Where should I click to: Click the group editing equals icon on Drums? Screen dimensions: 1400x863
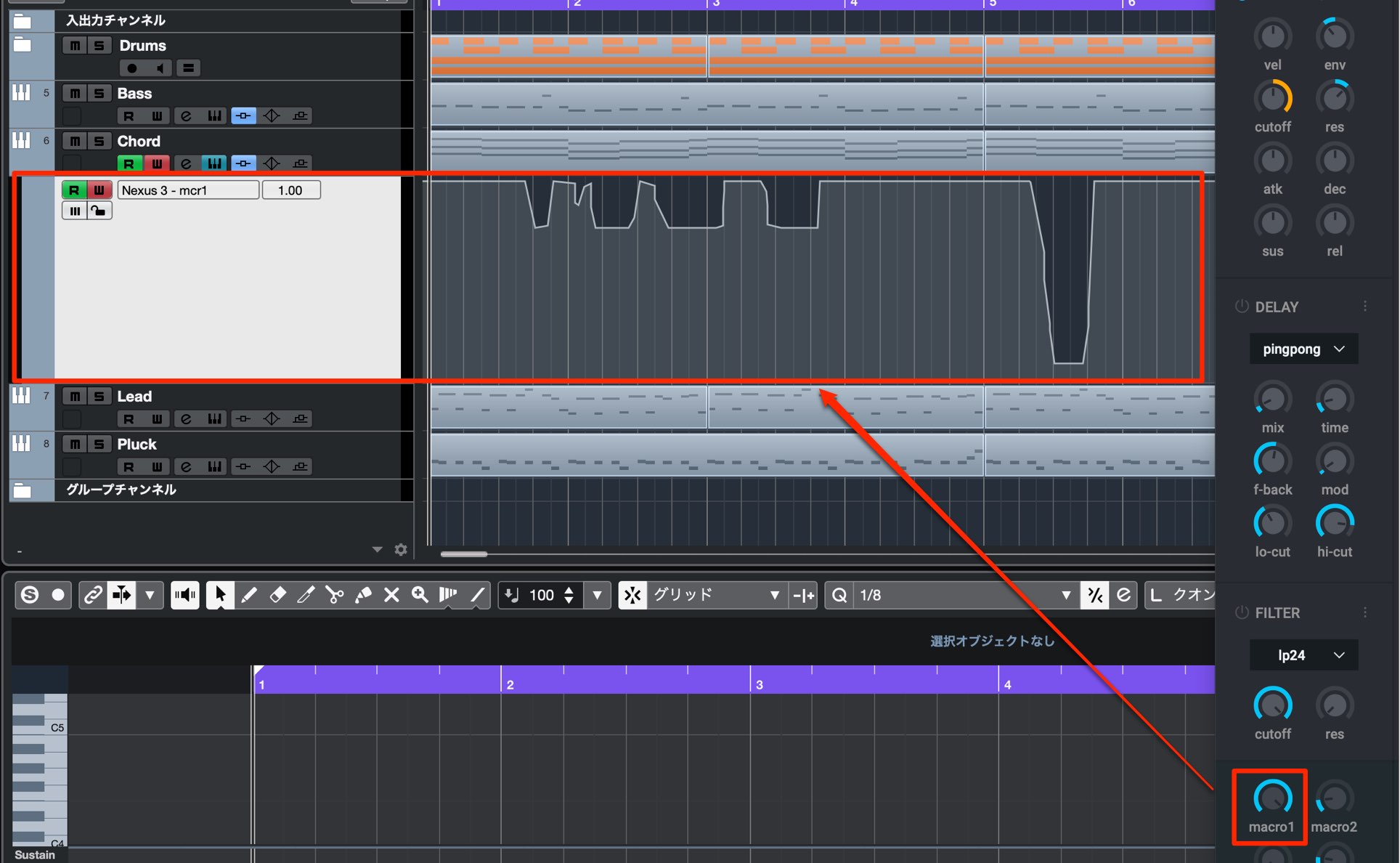pyautogui.click(x=188, y=68)
